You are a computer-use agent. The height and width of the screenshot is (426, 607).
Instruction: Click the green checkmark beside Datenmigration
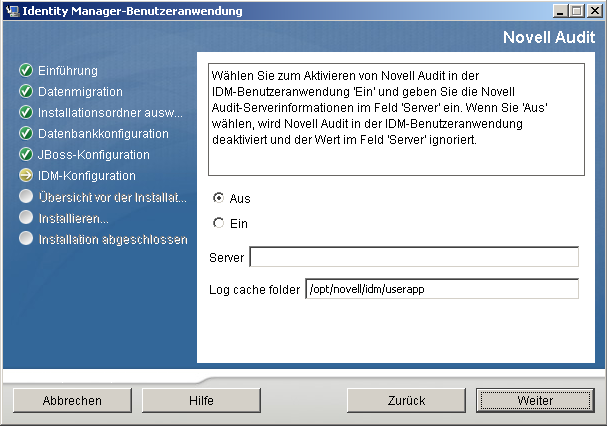[26, 91]
